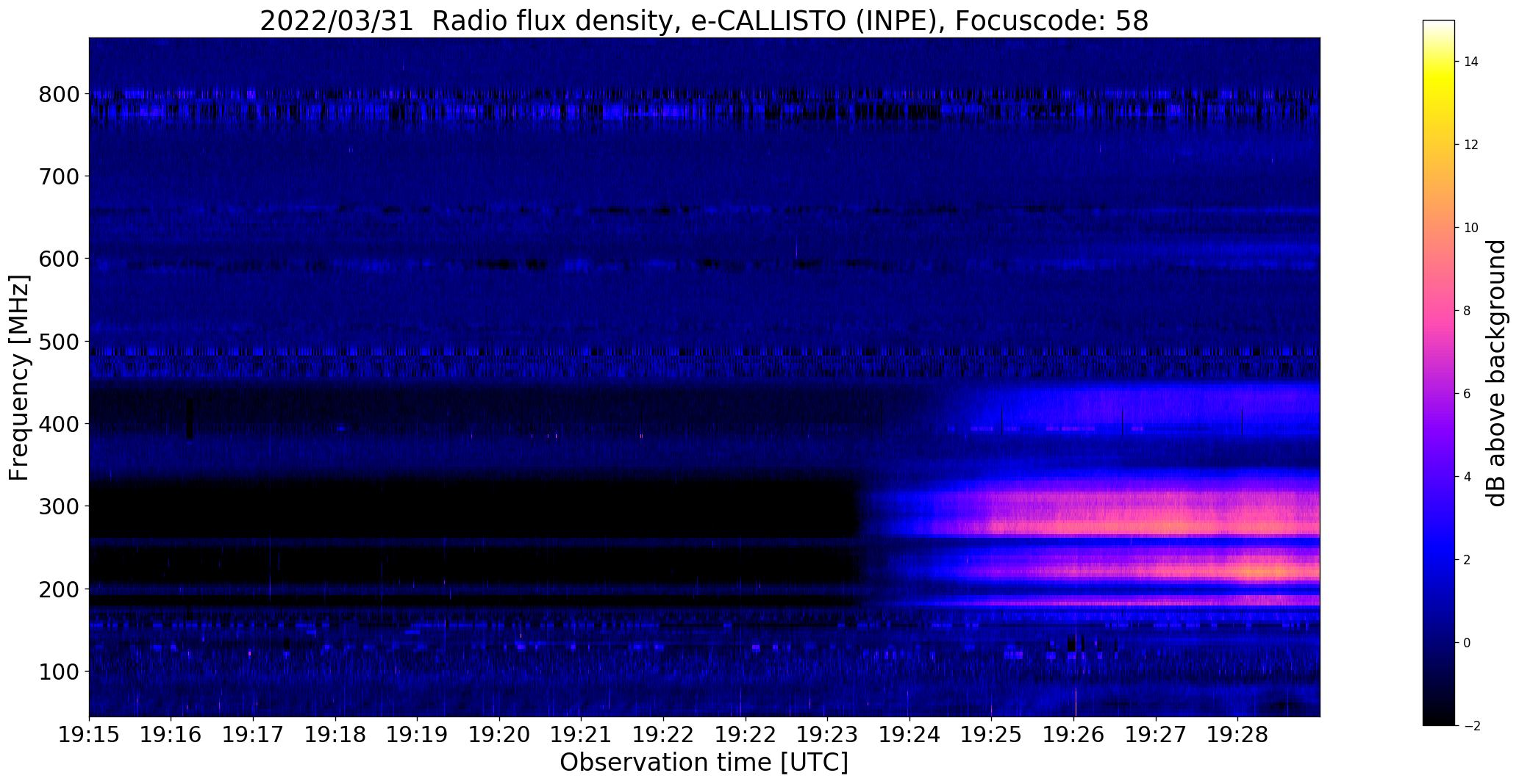Click the 19:21 time tick label
The image size is (1519, 784).
tap(581, 736)
